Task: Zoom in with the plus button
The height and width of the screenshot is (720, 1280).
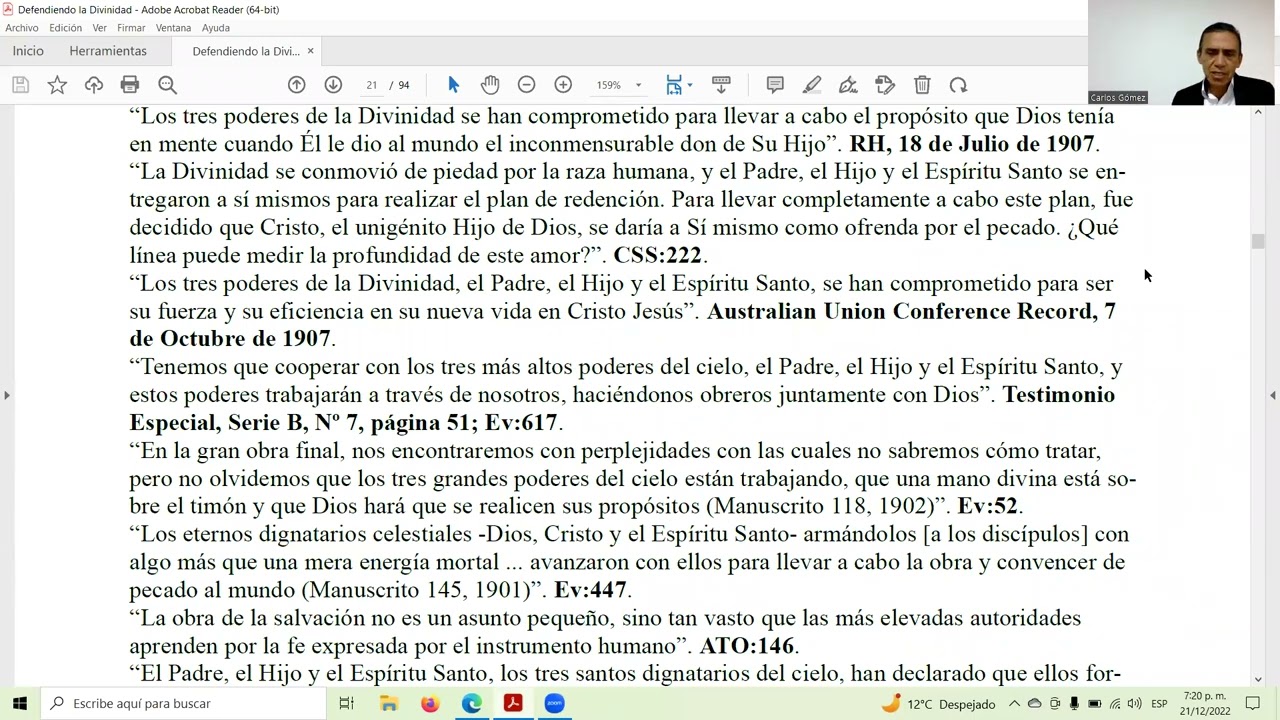Action: (563, 85)
